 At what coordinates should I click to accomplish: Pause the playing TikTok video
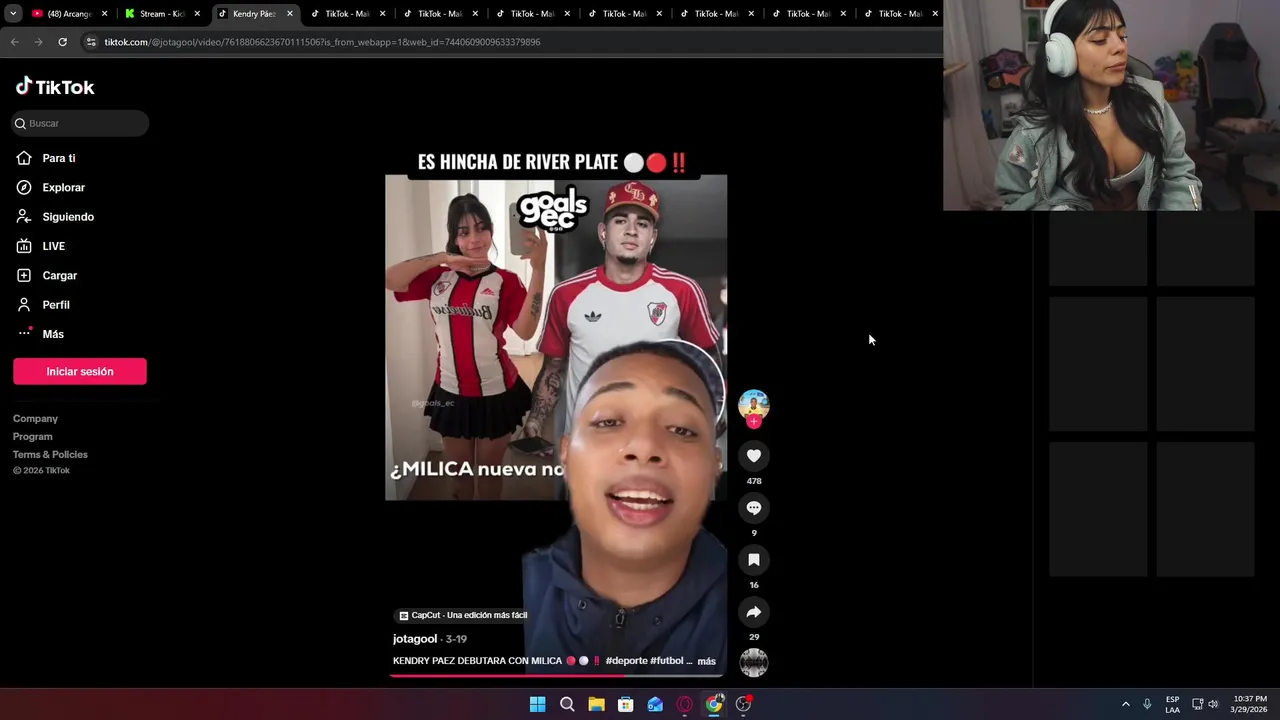click(556, 340)
